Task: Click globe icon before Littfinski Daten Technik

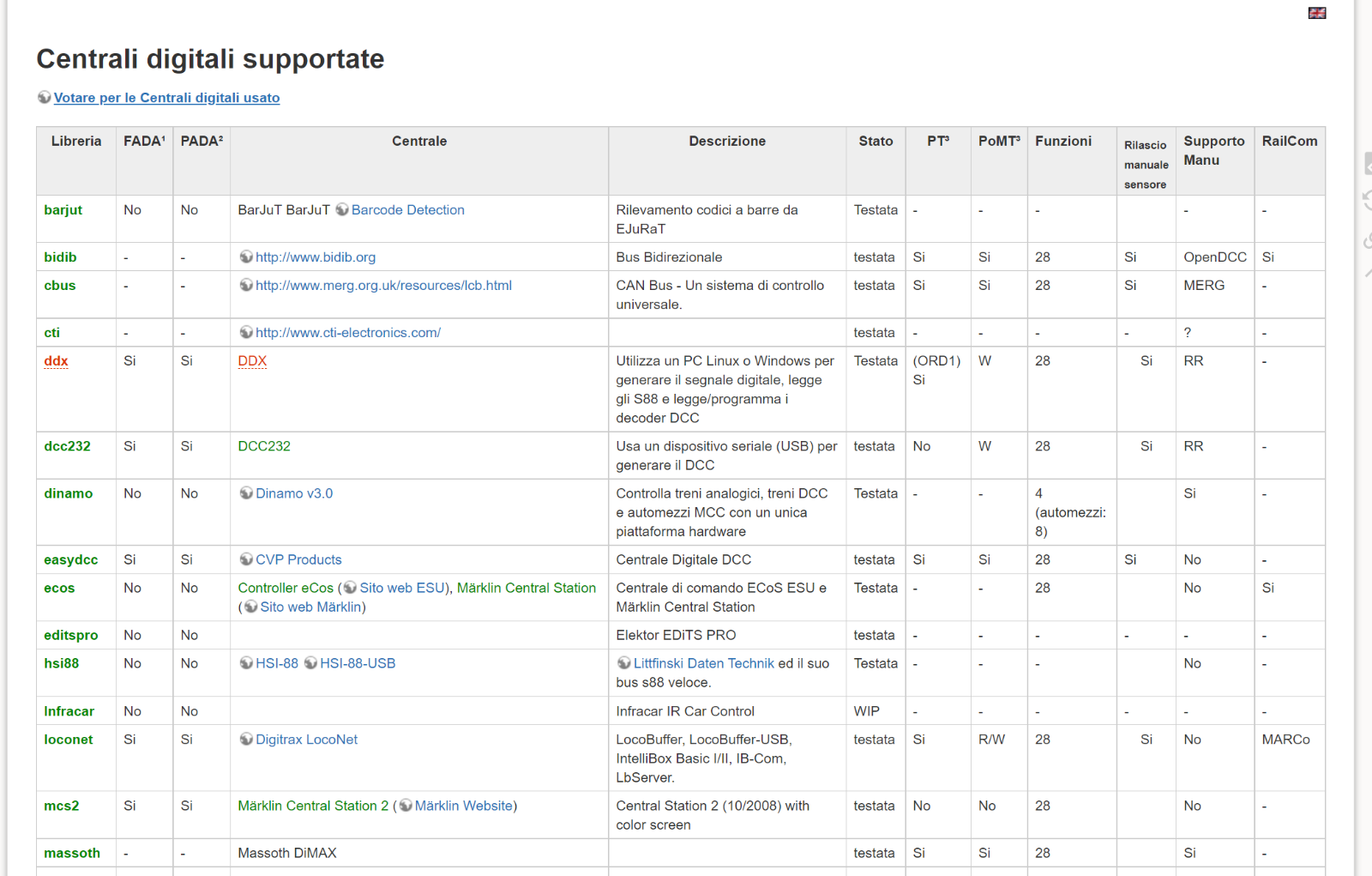Action: (x=623, y=663)
